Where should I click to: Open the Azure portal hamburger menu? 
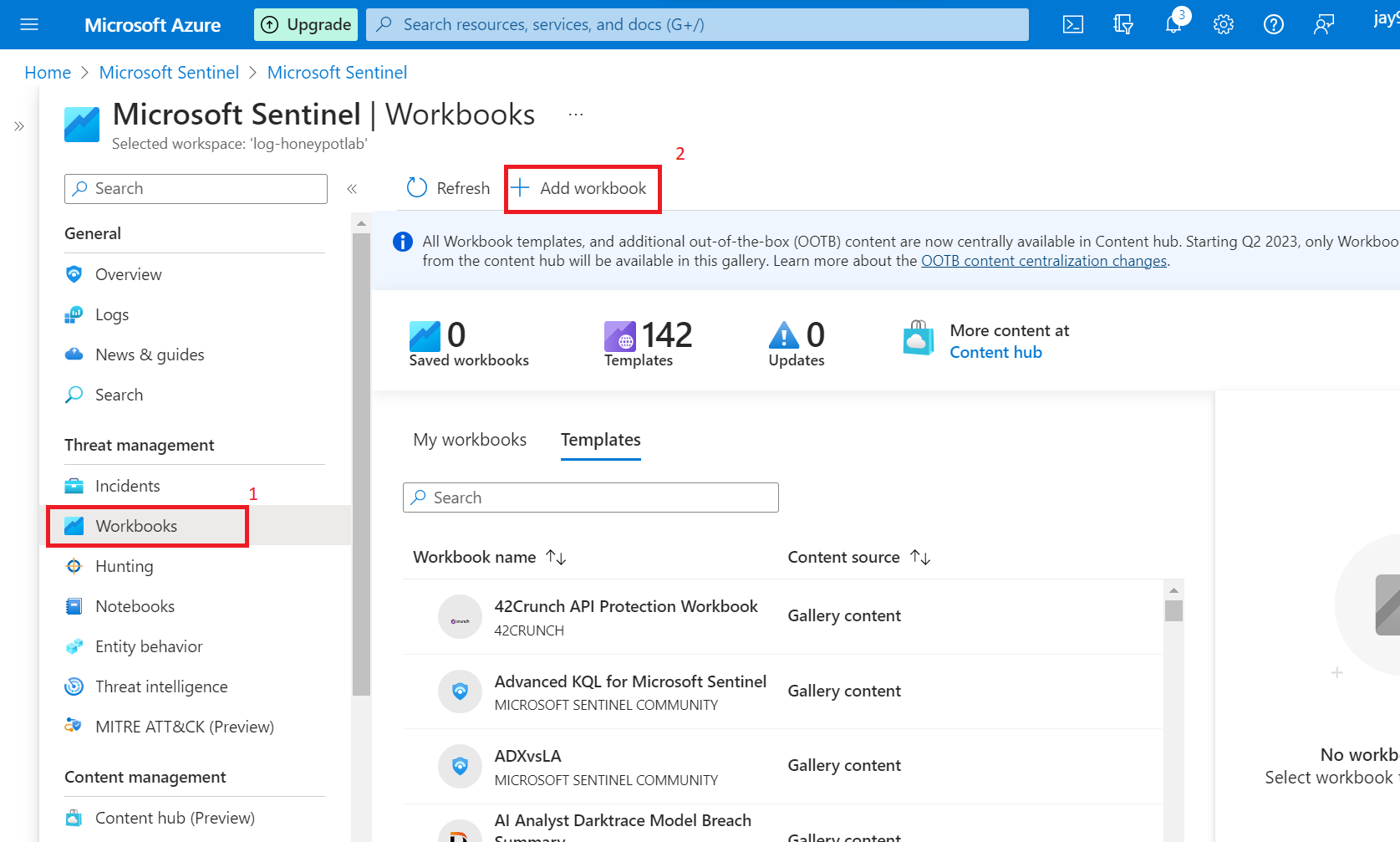29,24
